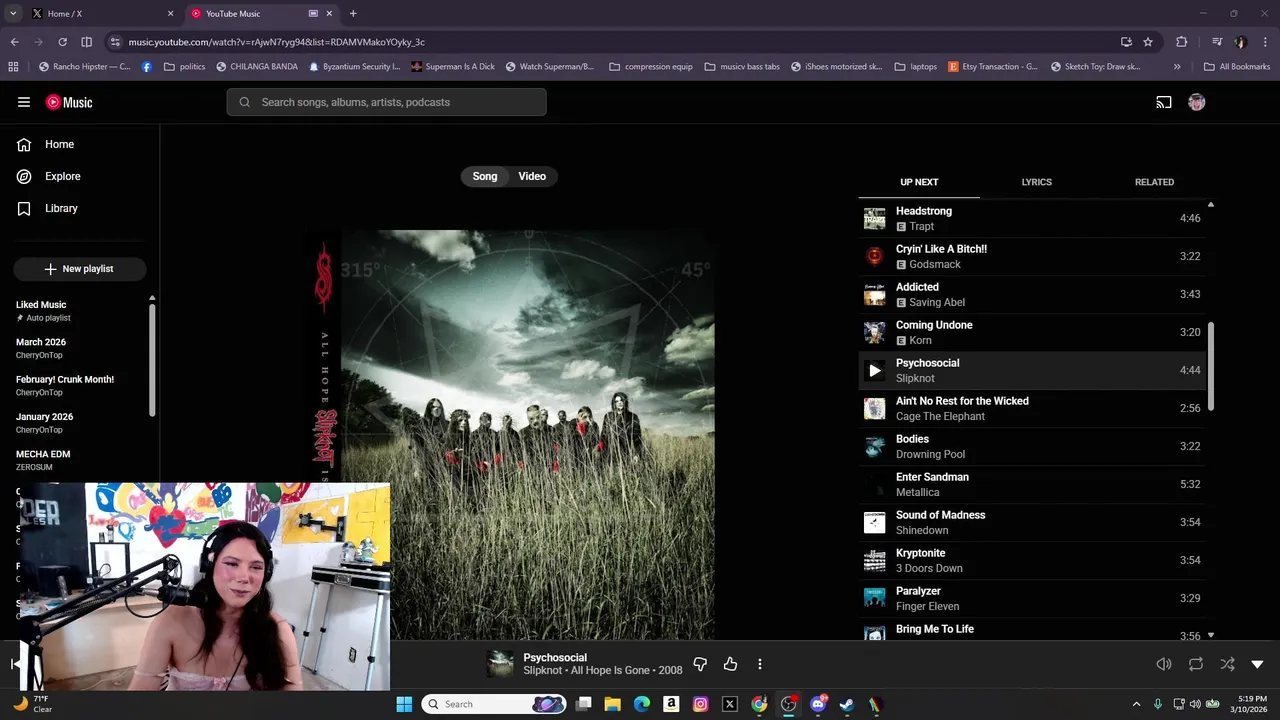Toggle shuffle in player bar

(1227, 664)
